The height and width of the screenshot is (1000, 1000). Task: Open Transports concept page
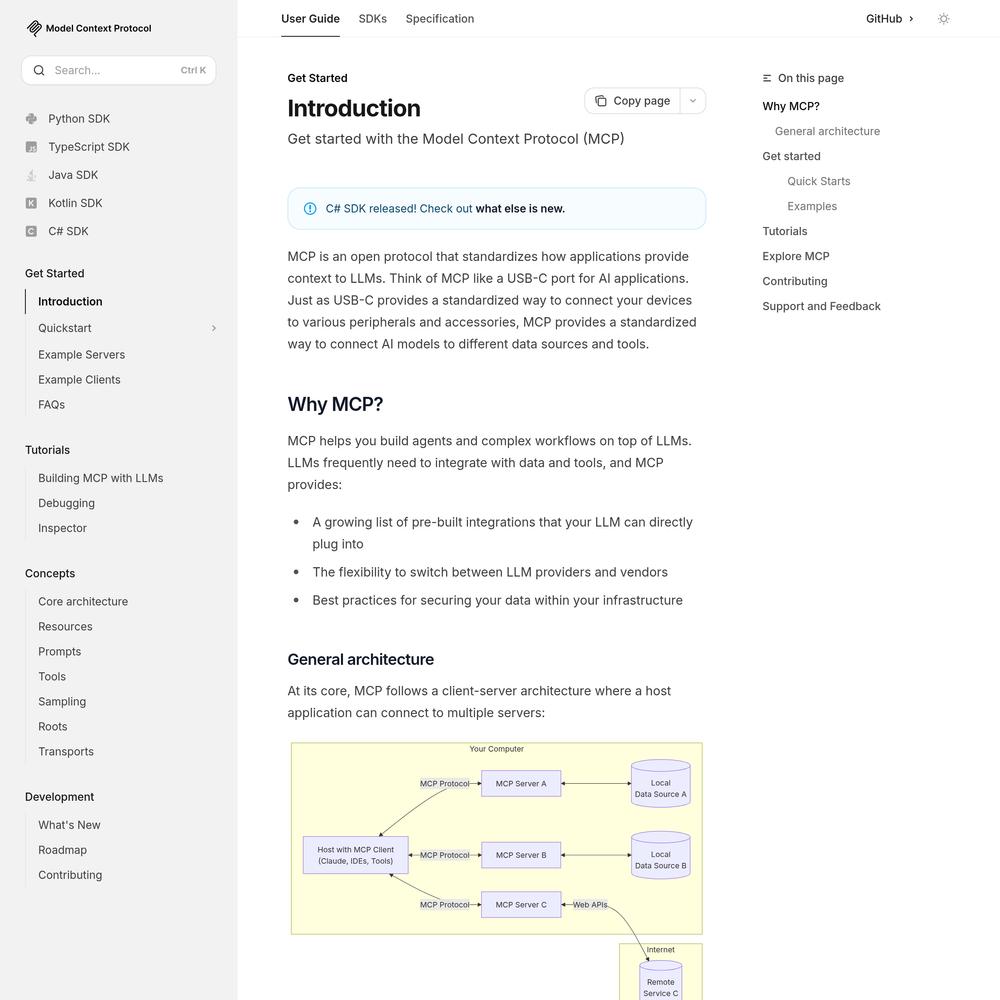(x=66, y=751)
